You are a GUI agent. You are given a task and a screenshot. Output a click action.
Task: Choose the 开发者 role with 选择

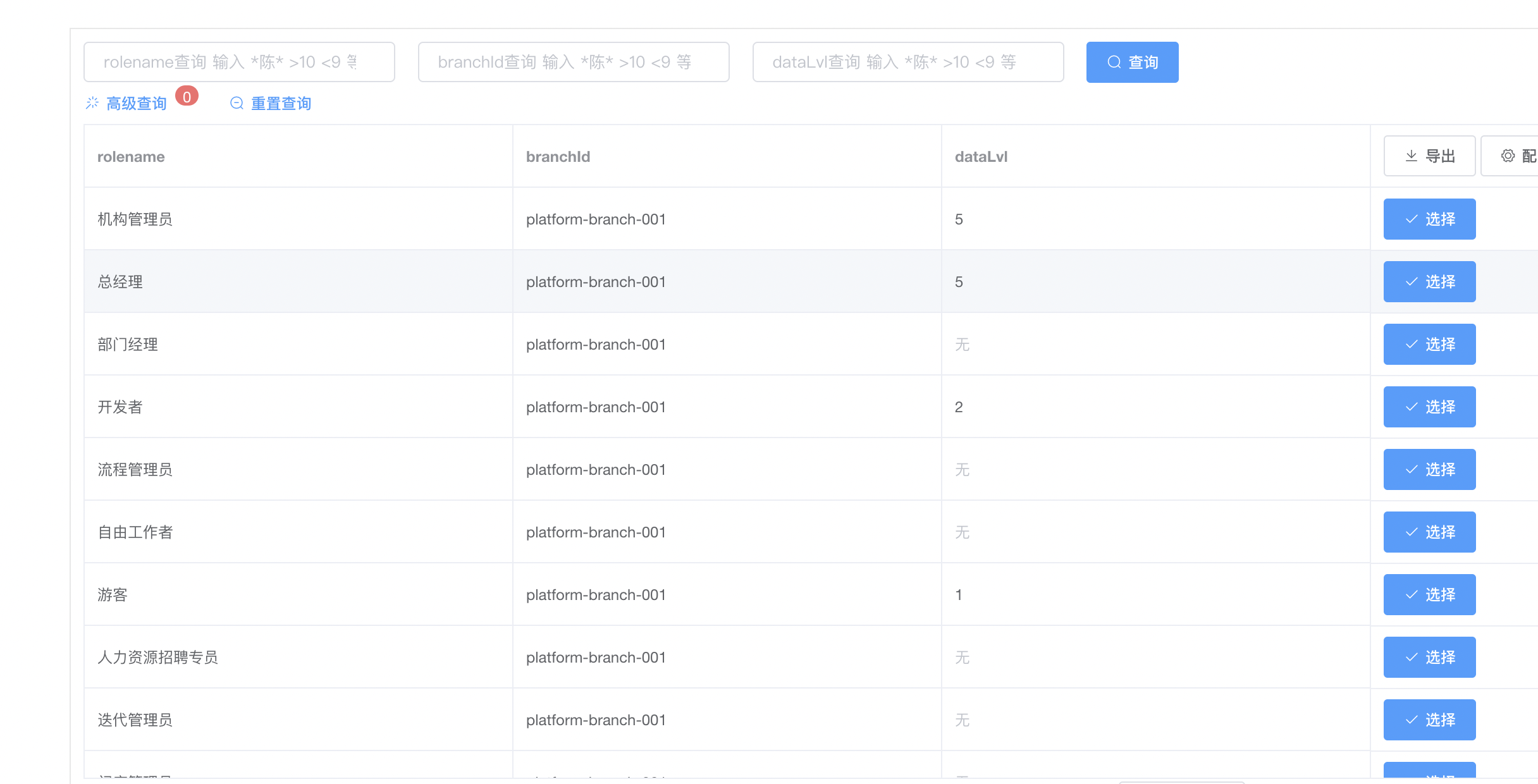[x=1429, y=407]
